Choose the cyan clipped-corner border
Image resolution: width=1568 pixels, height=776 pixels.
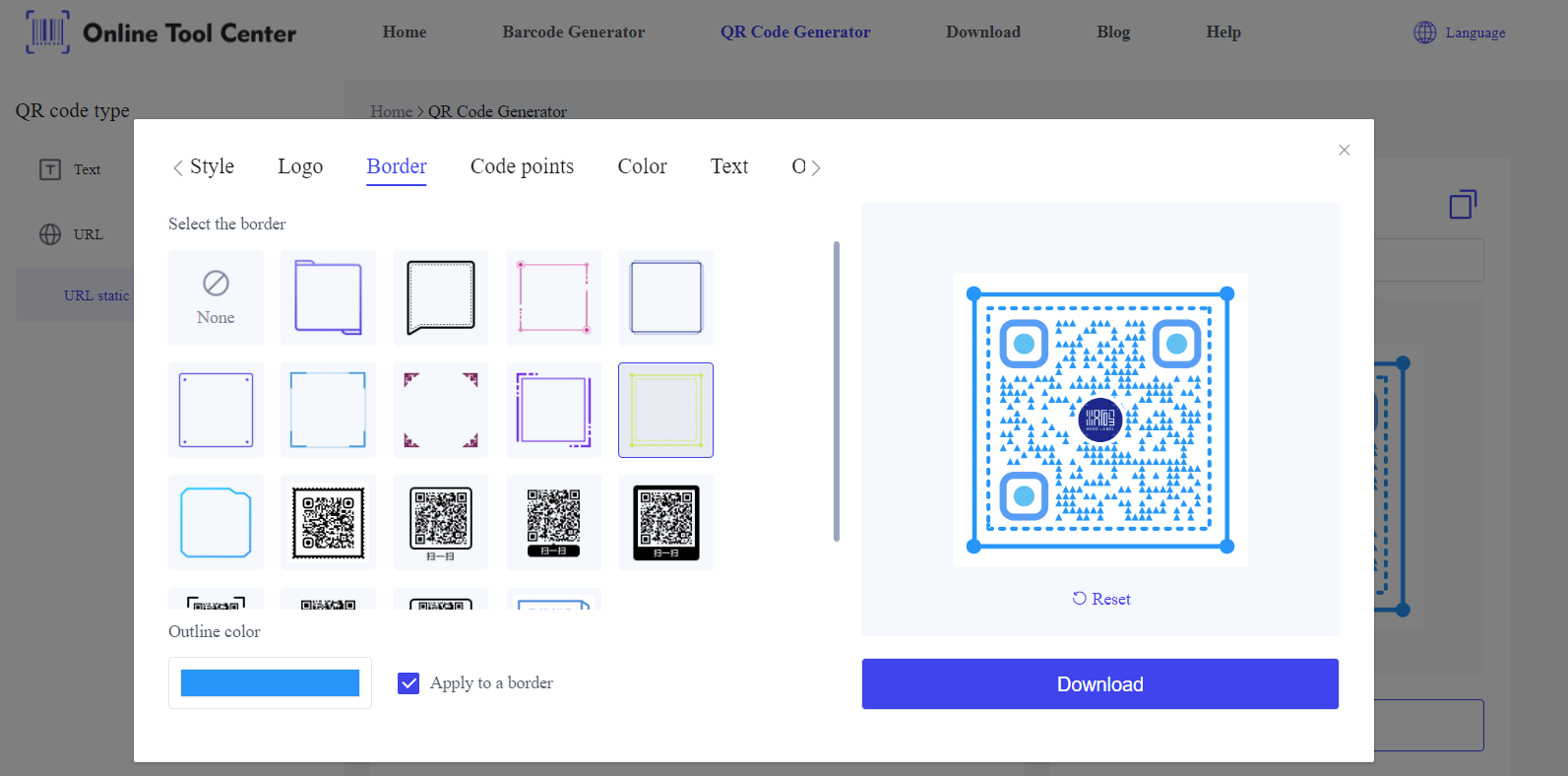(x=216, y=522)
